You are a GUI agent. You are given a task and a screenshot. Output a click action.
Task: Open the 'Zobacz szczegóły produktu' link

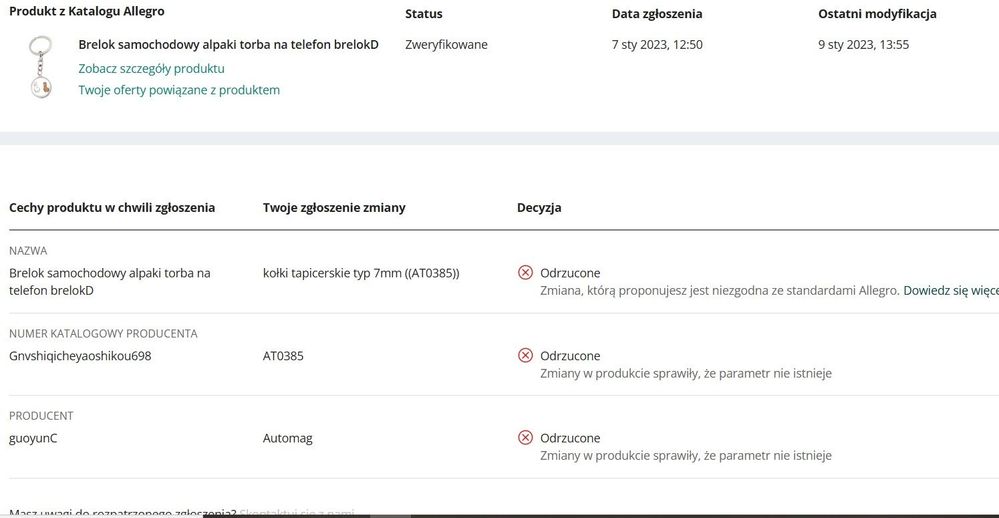151,68
